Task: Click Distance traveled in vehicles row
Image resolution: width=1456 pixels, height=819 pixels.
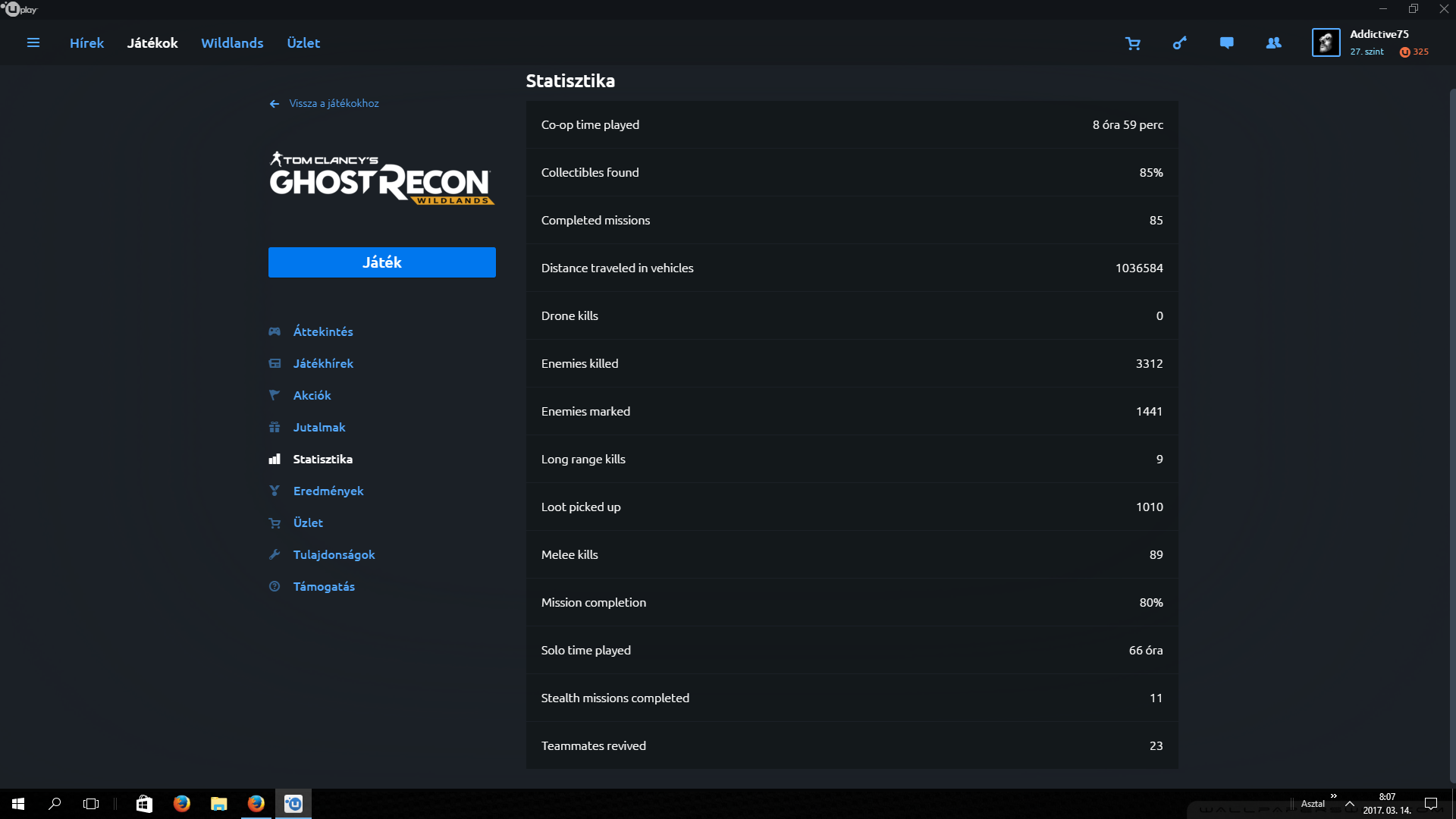Action: [x=852, y=268]
